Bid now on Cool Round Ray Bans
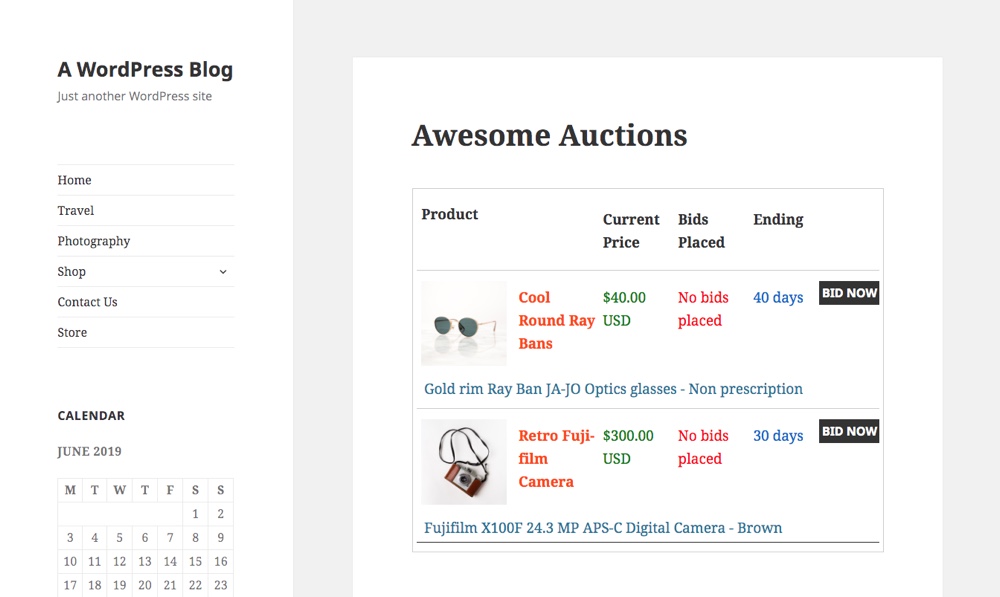Image resolution: width=1000 pixels, height=597 pixels. [x=849, y=293]
